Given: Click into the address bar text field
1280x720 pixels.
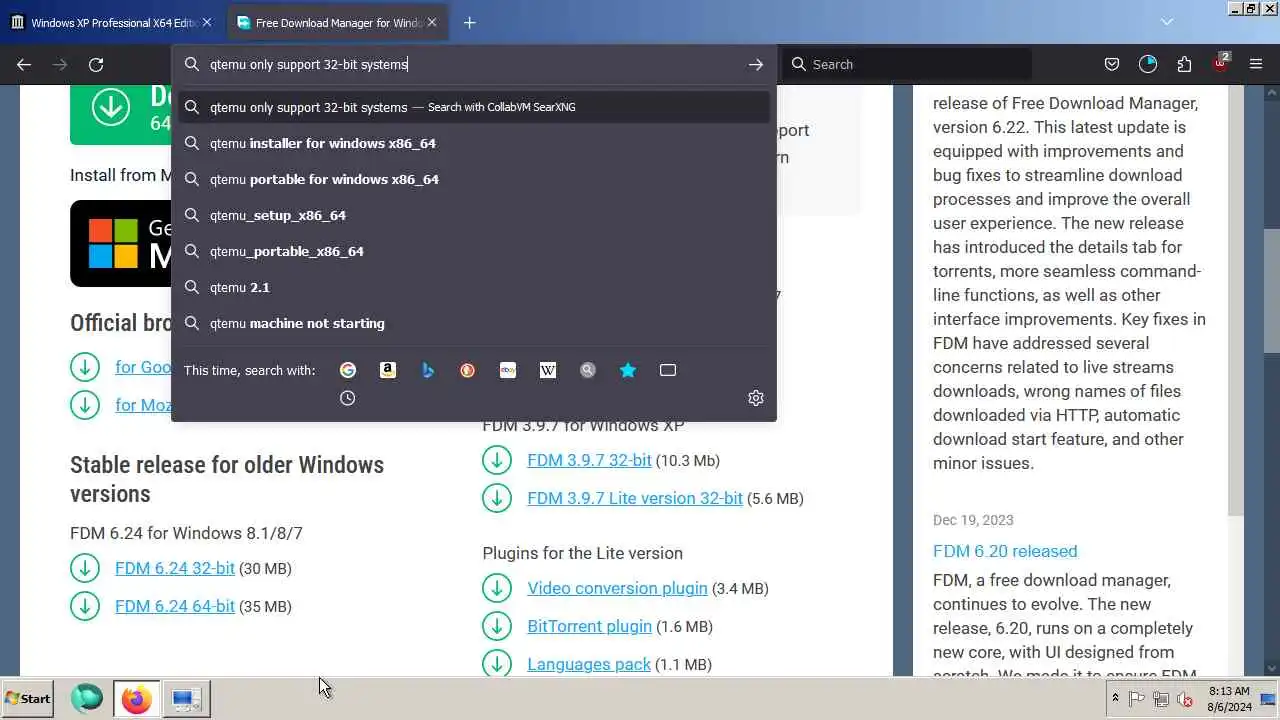Looking at the screenshot, I should pos(472,64).
